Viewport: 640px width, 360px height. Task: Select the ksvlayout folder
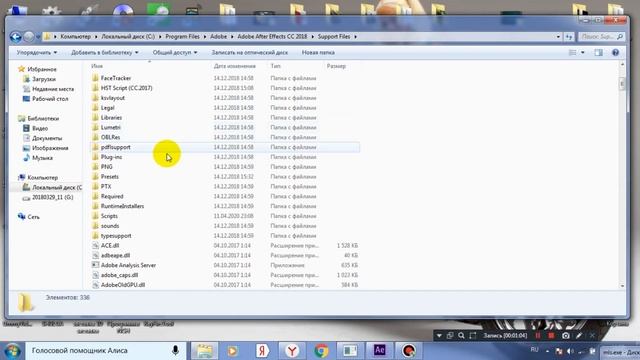113,98
